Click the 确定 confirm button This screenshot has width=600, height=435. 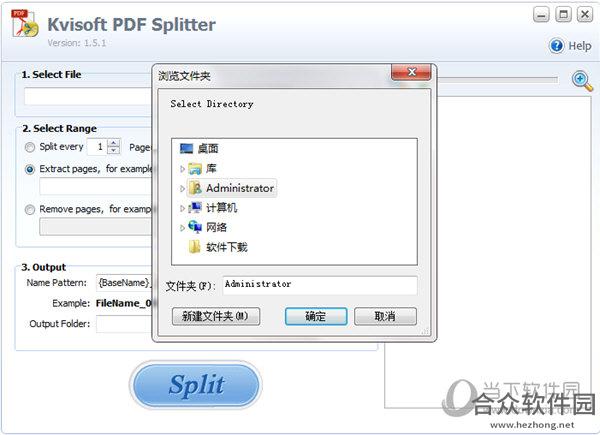coord(316,316)
